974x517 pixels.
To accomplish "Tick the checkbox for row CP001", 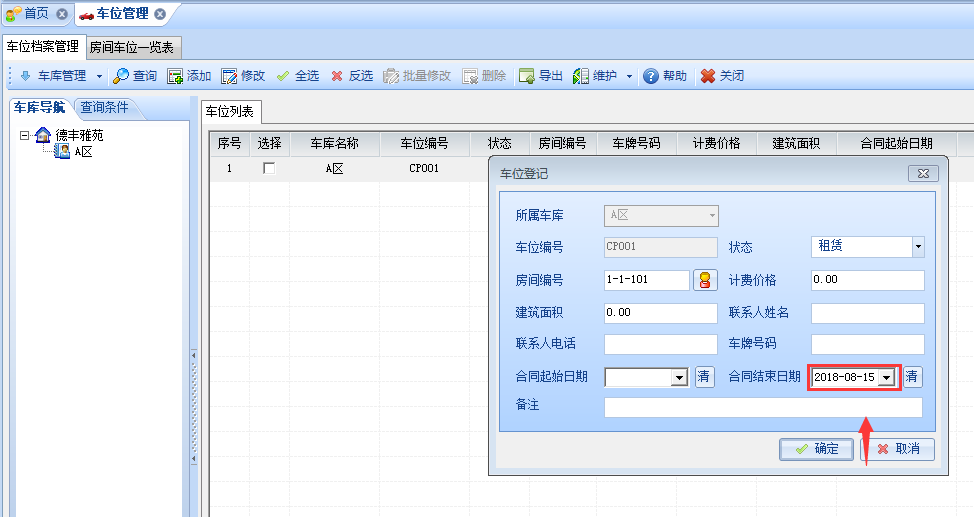I will [269, 168].
